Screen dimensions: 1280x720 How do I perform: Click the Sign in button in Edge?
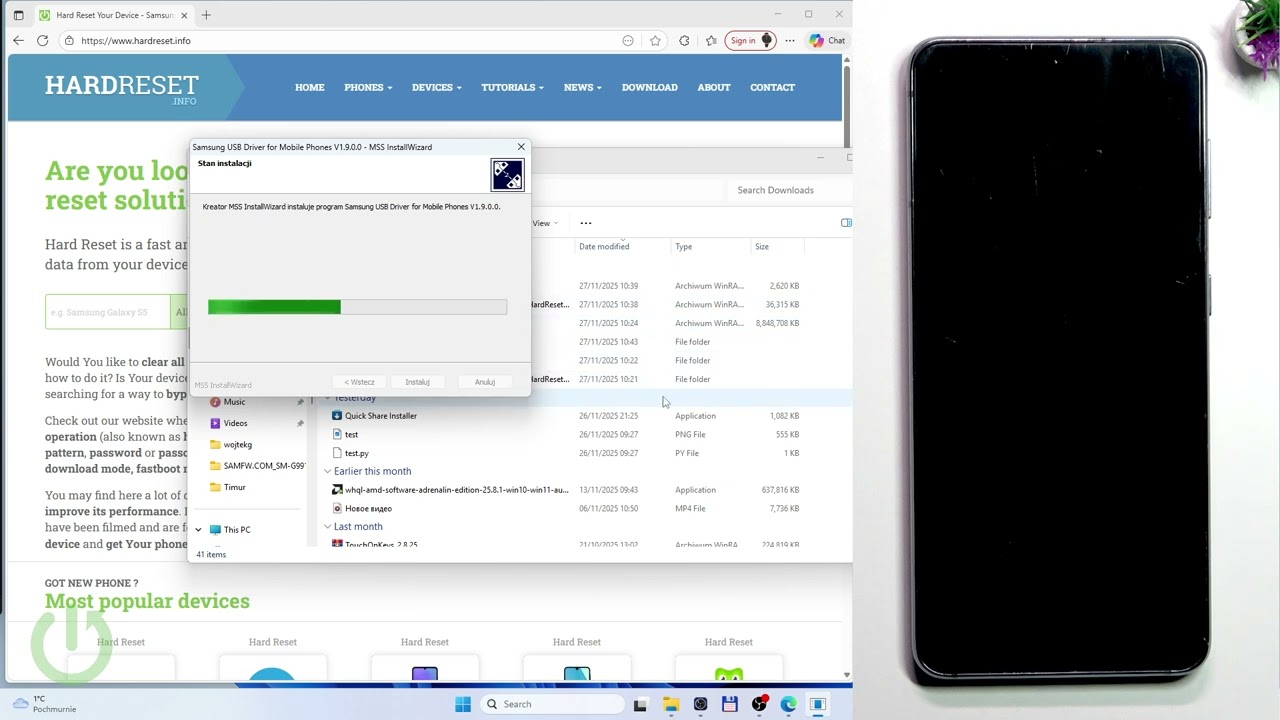pos(750,41)
